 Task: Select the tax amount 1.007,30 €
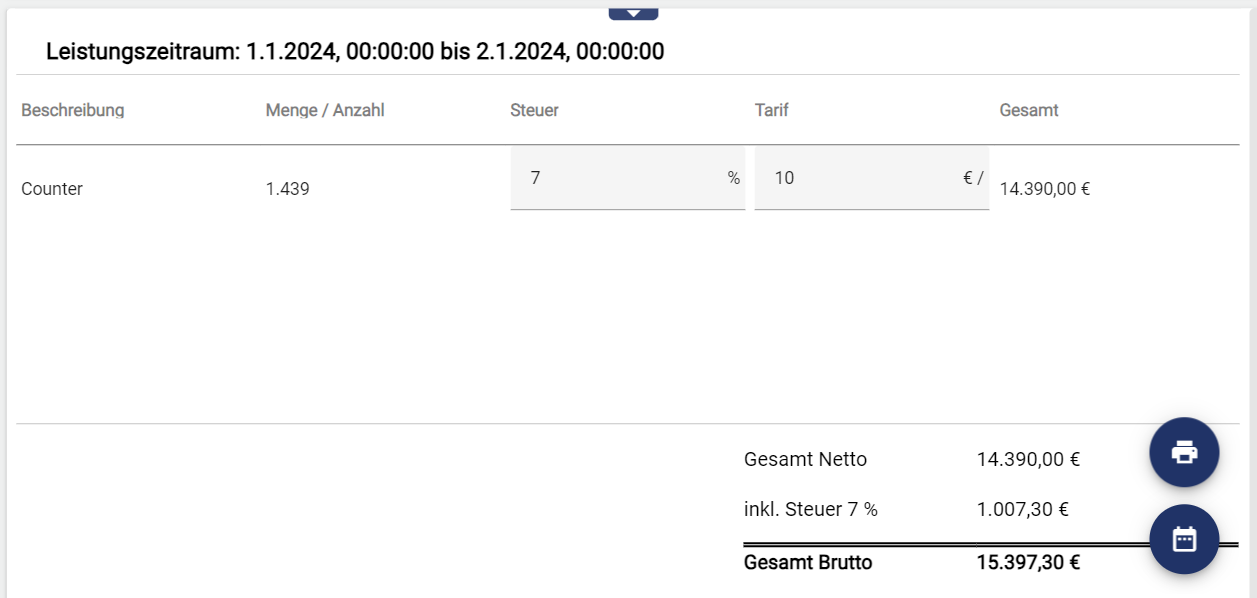[x=1023, y=510]
